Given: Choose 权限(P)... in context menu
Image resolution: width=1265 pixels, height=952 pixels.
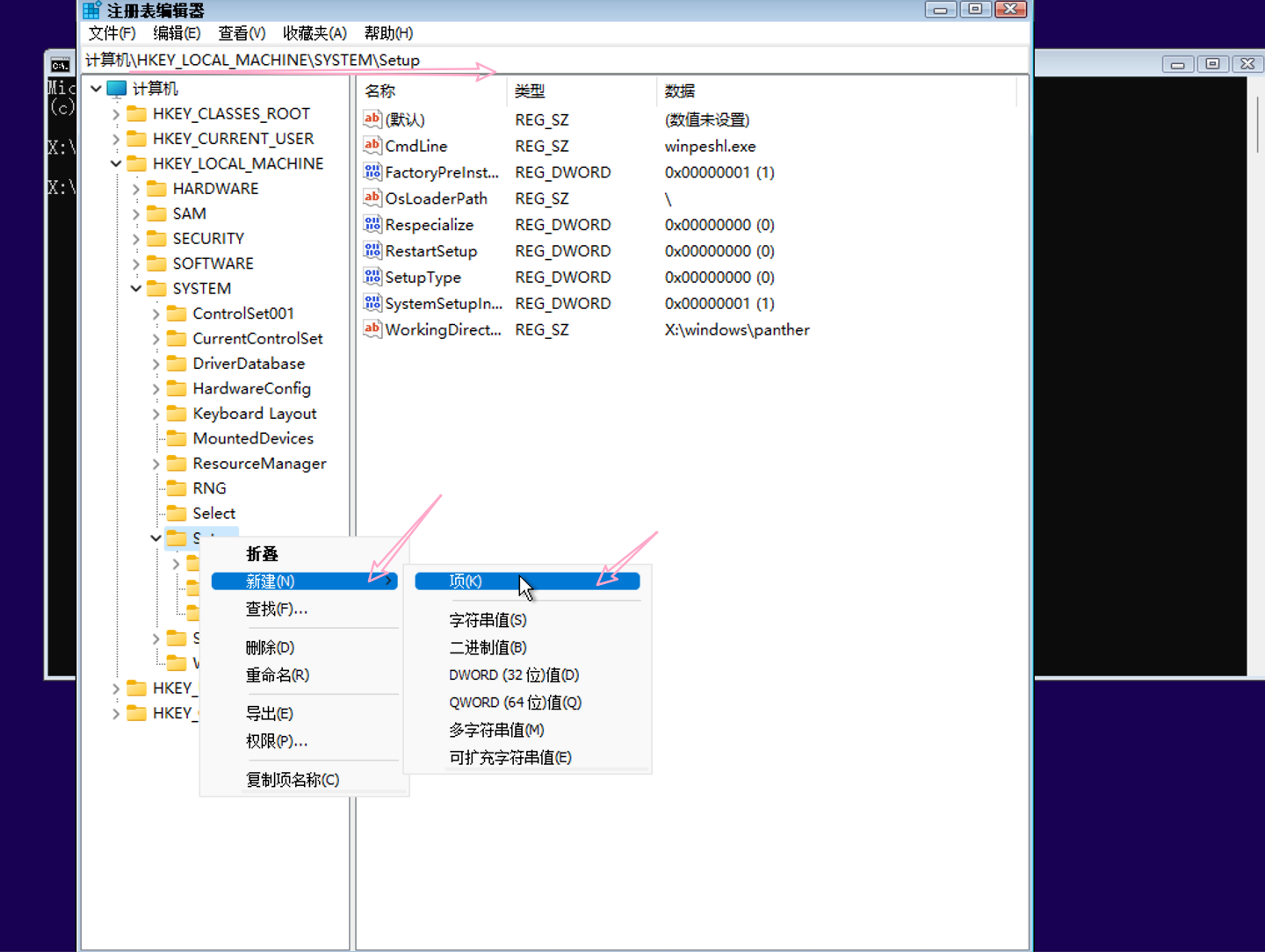Looking at the screenshot, I should click(276, 741).
